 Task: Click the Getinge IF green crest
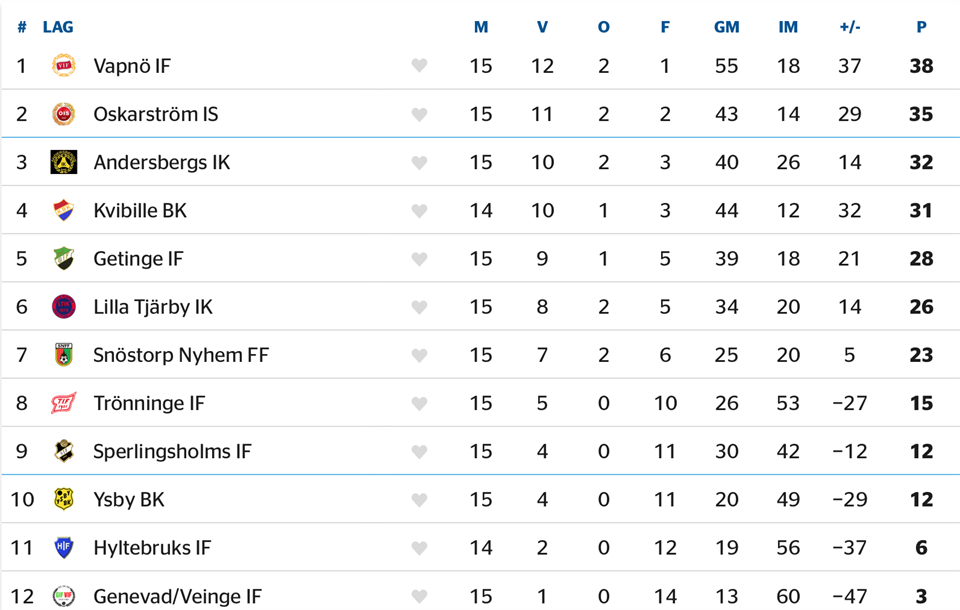(x=63, y=258)
